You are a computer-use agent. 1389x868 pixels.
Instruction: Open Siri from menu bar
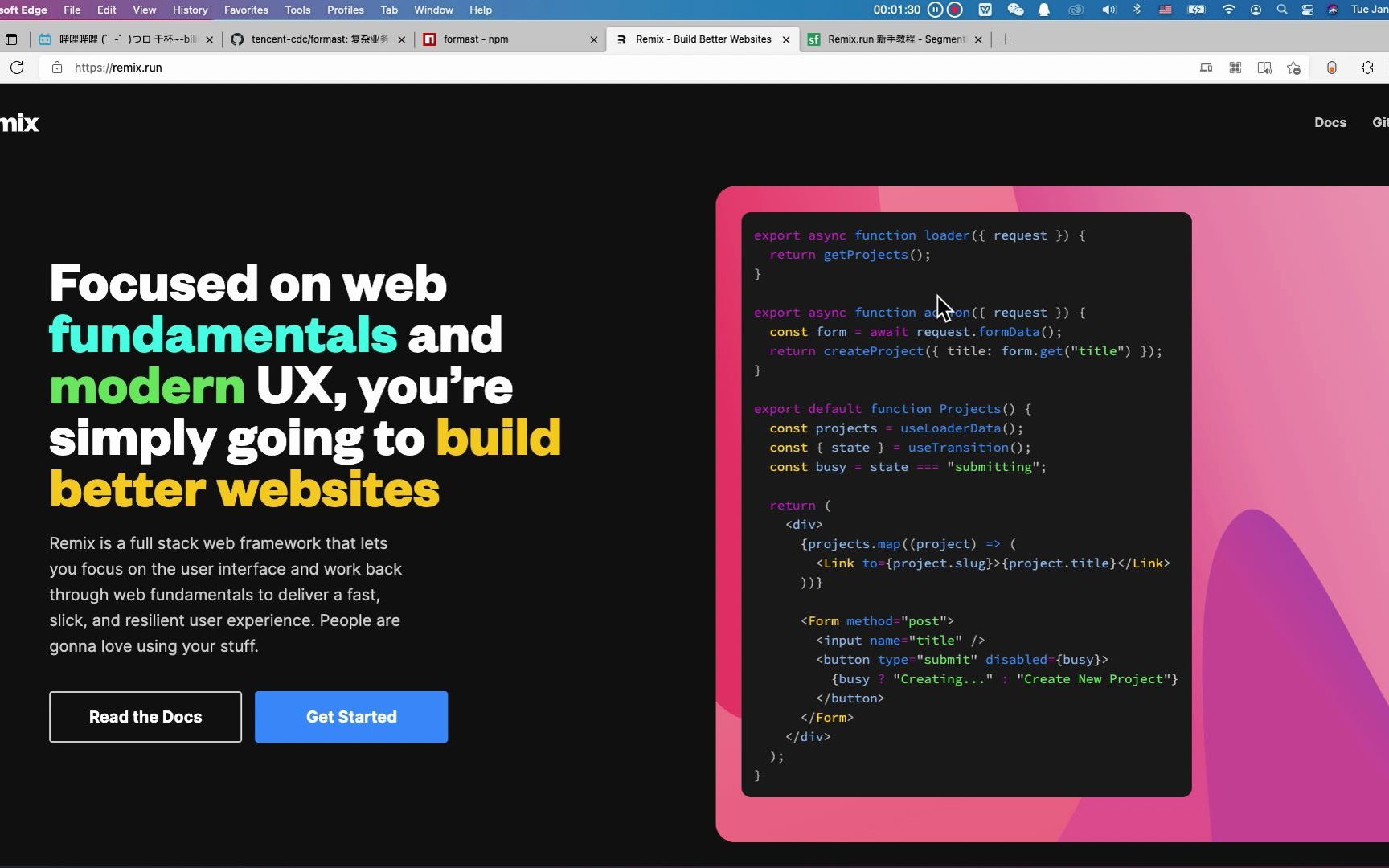tap(1333, 10)
